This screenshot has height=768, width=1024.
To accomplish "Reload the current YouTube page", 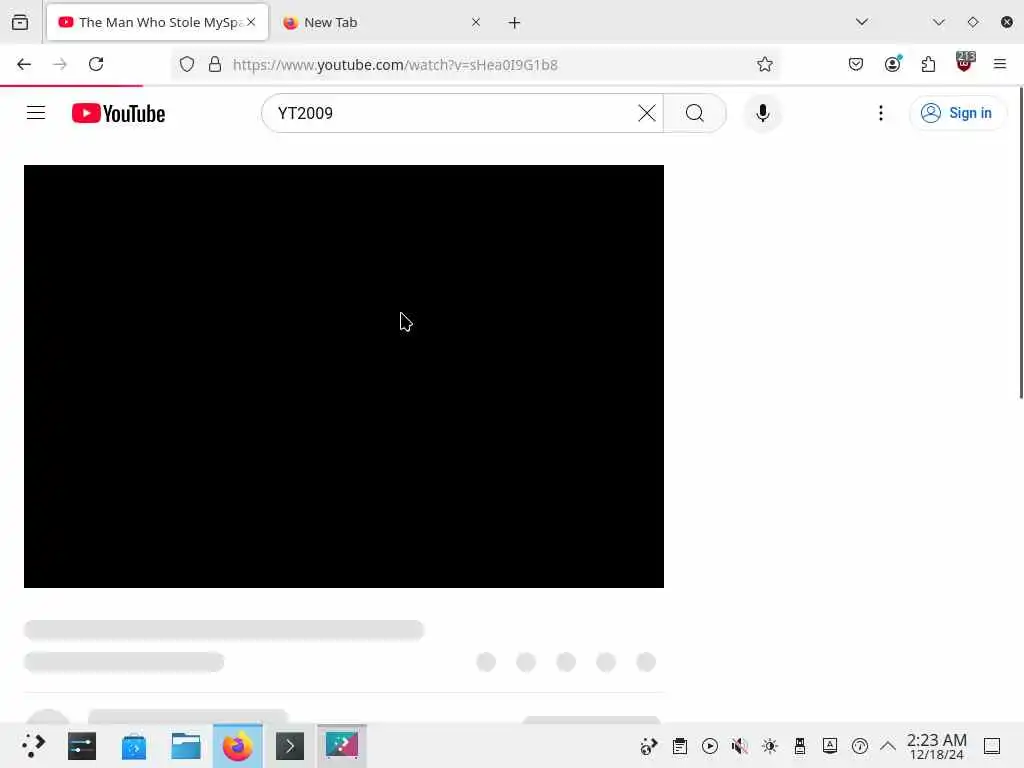I will pos(96,64).
